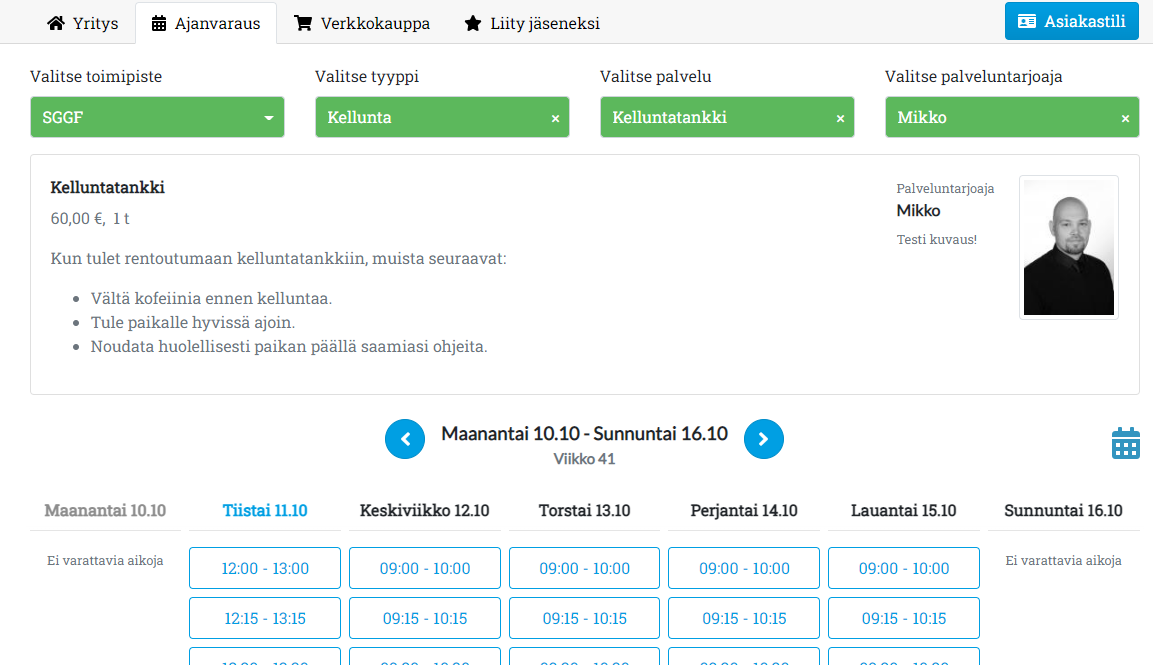The image size is (1153, 665).
Task: Book Tuesday 12:00 - 13:00 slot
Action: [x=265, y=568]
